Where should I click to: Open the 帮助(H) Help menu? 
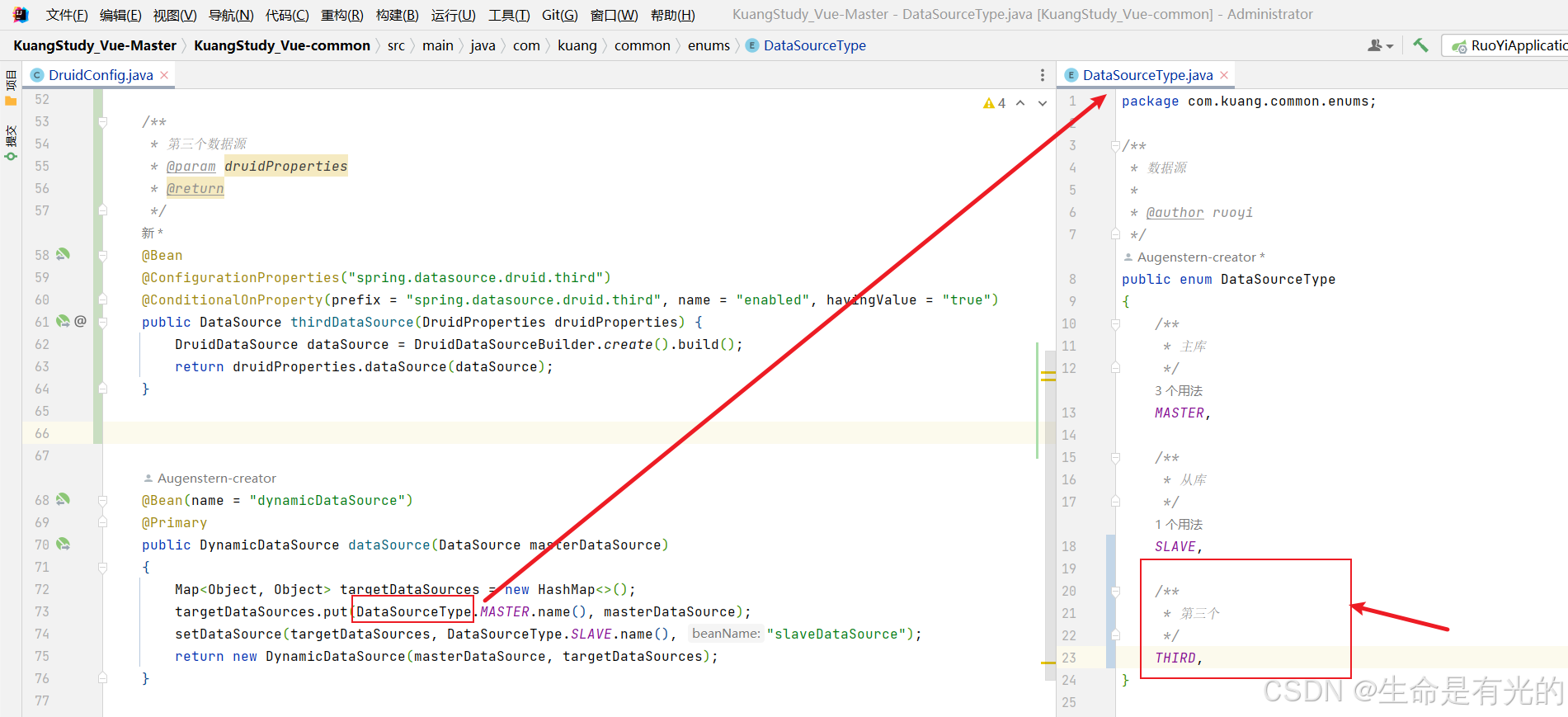[673, 15]
